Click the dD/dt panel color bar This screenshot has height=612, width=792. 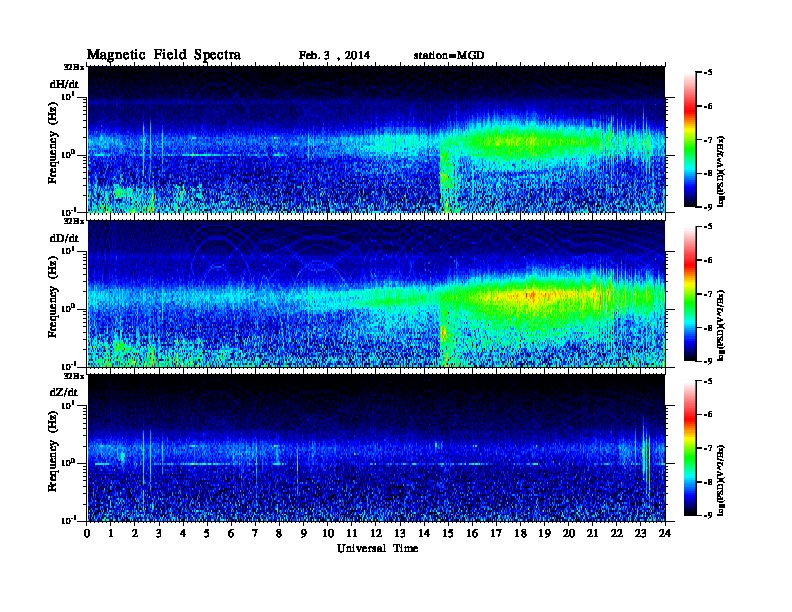coord(690,293)
